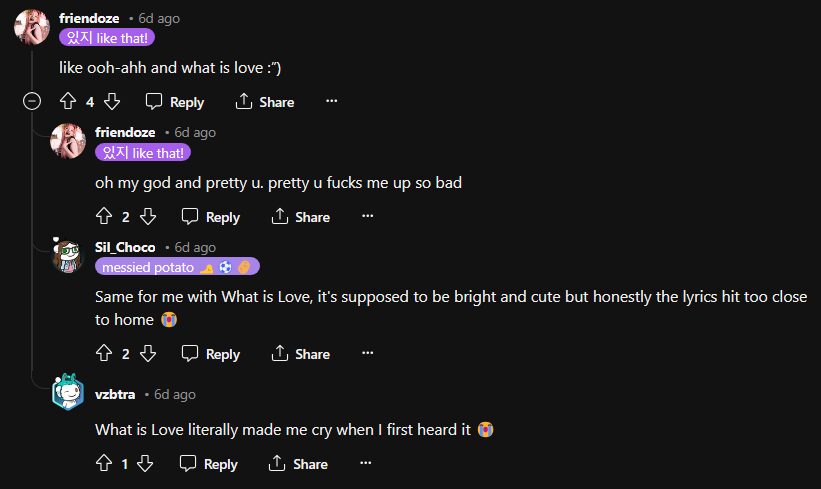Image resolution: width=821 pixels, height=489 pixels.
Task: Open vzbtra's username link
Action: coord(116,394)
